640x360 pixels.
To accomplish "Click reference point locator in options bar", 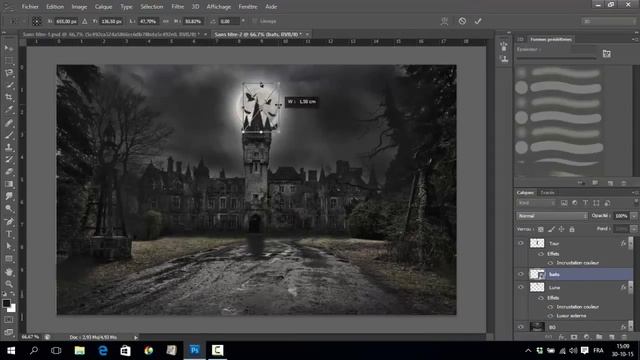I will click(37, 21).
